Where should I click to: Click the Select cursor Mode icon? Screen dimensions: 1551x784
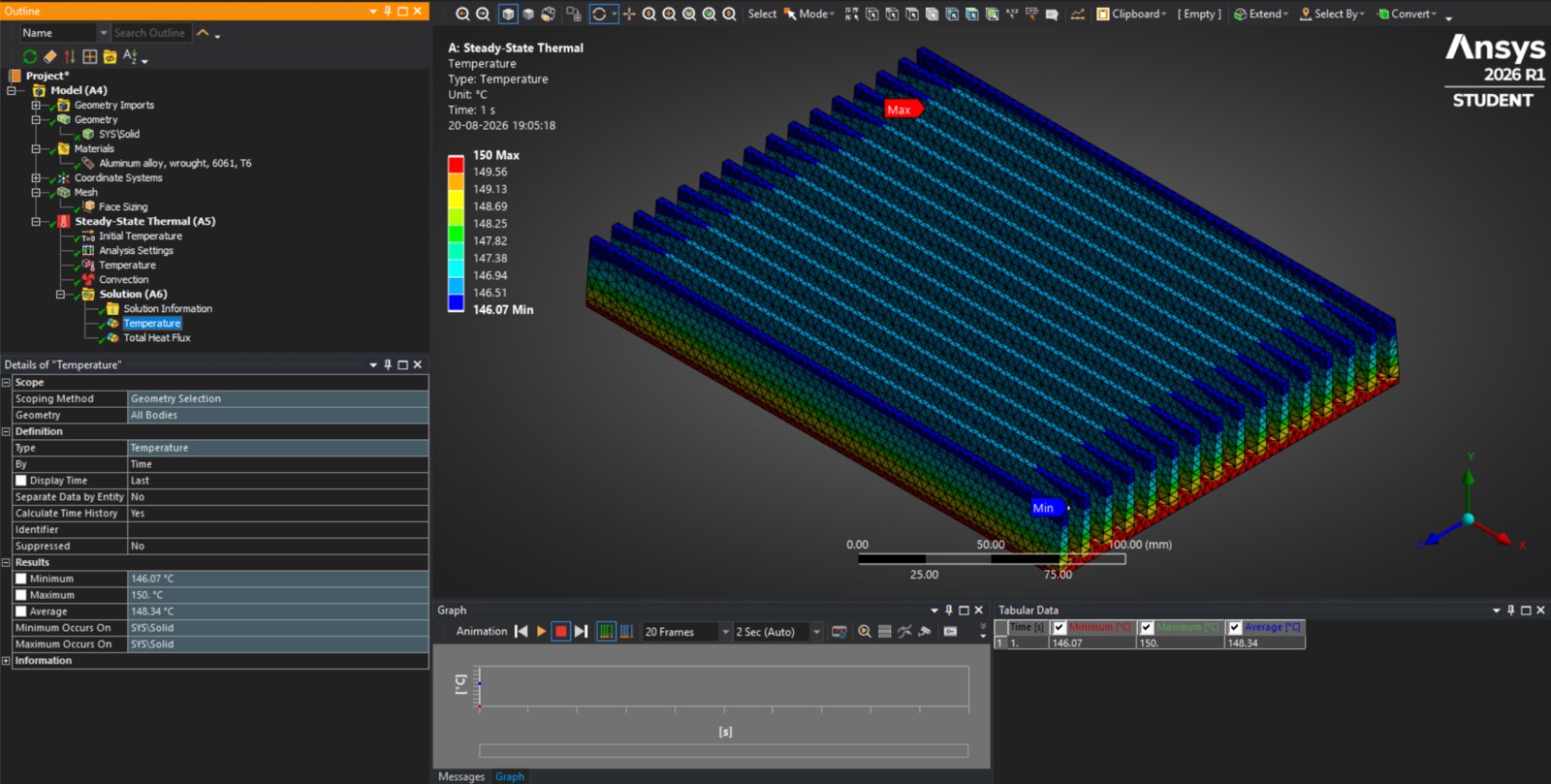pyautogui.click(x=790, y=14)
